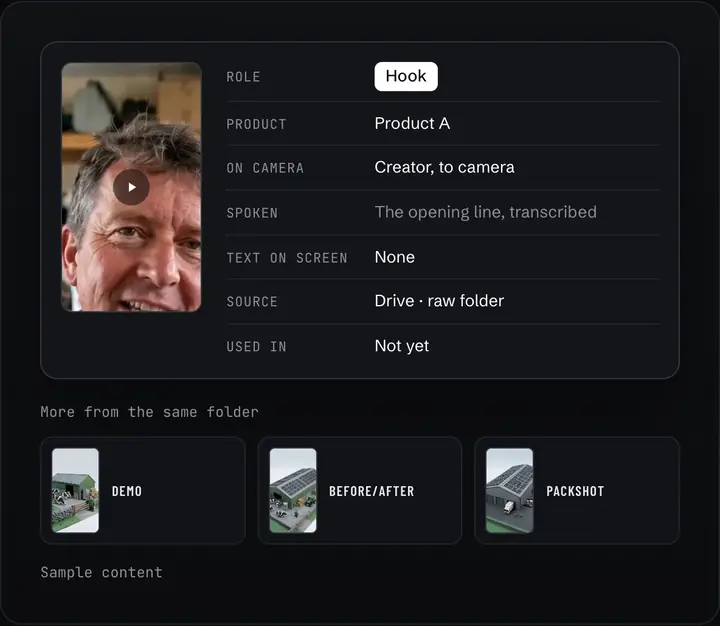Click the TEXT ON SCREEN label
The width and height of the screenshot is (720, 626).
[287, 258]
